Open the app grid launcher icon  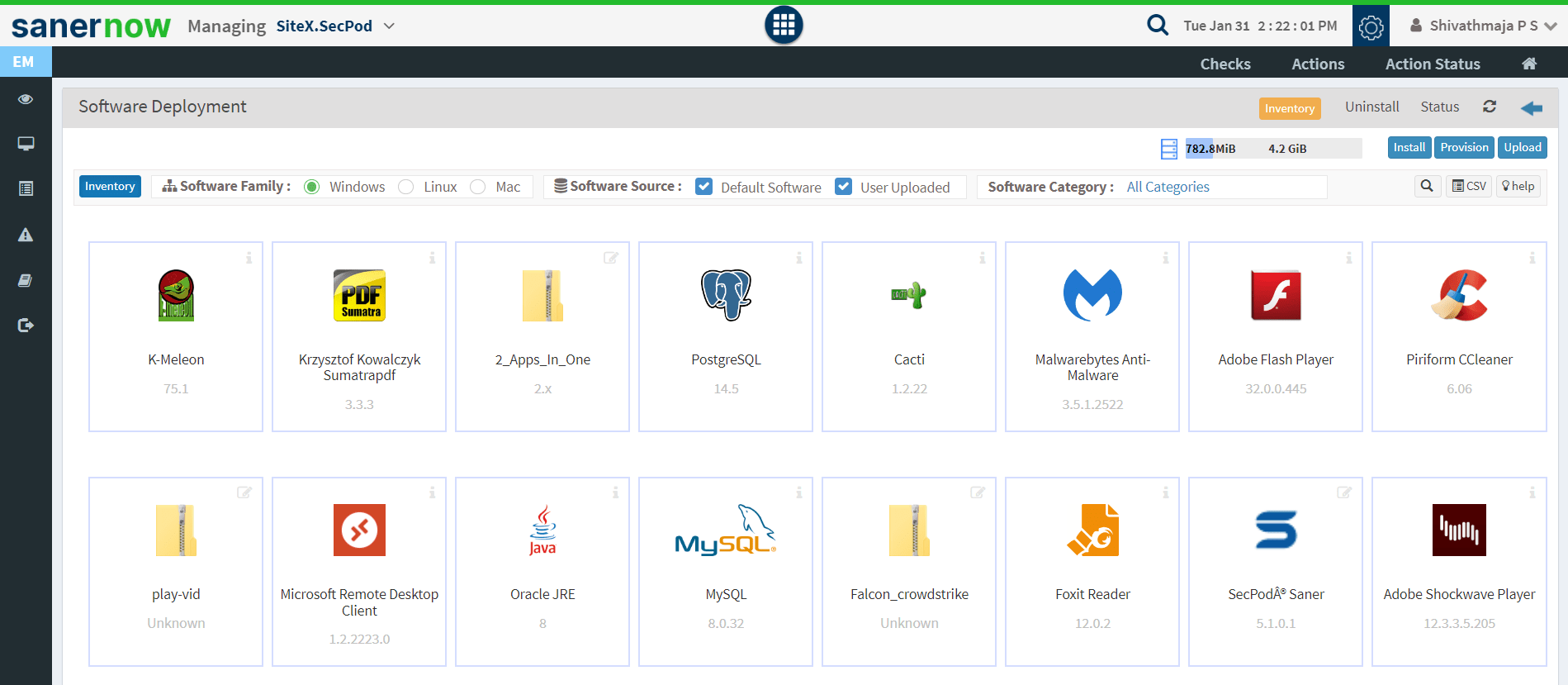pyautogui.click(x=783, y=26)
